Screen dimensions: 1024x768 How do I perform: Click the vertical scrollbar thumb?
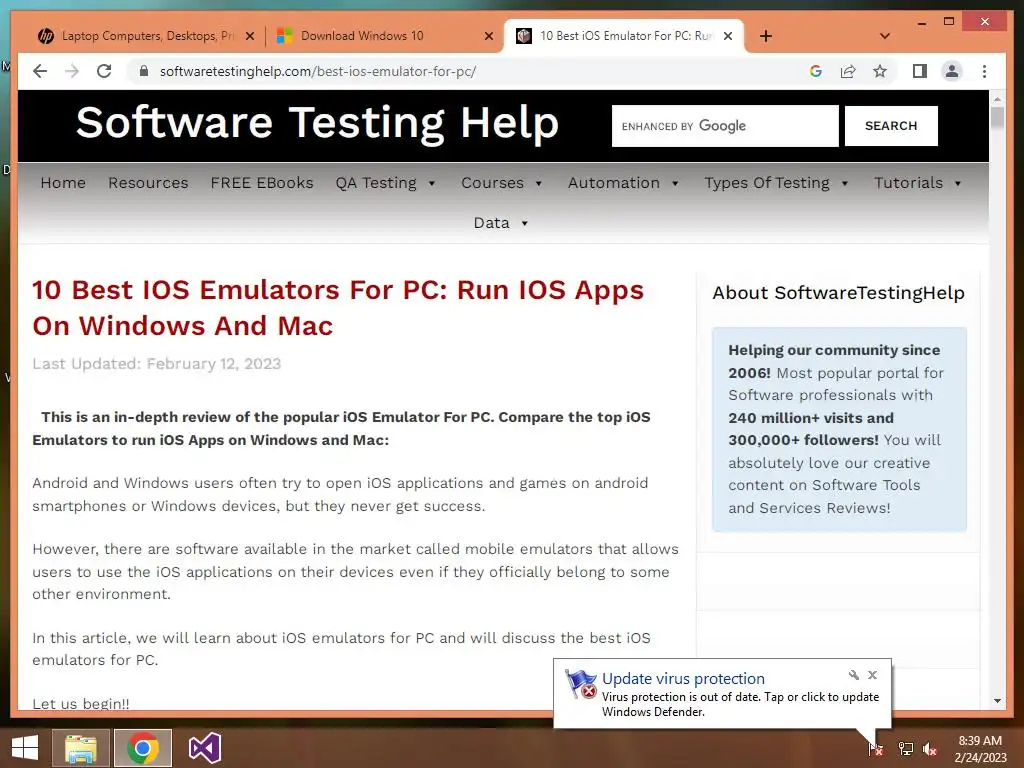pos(997,118)
